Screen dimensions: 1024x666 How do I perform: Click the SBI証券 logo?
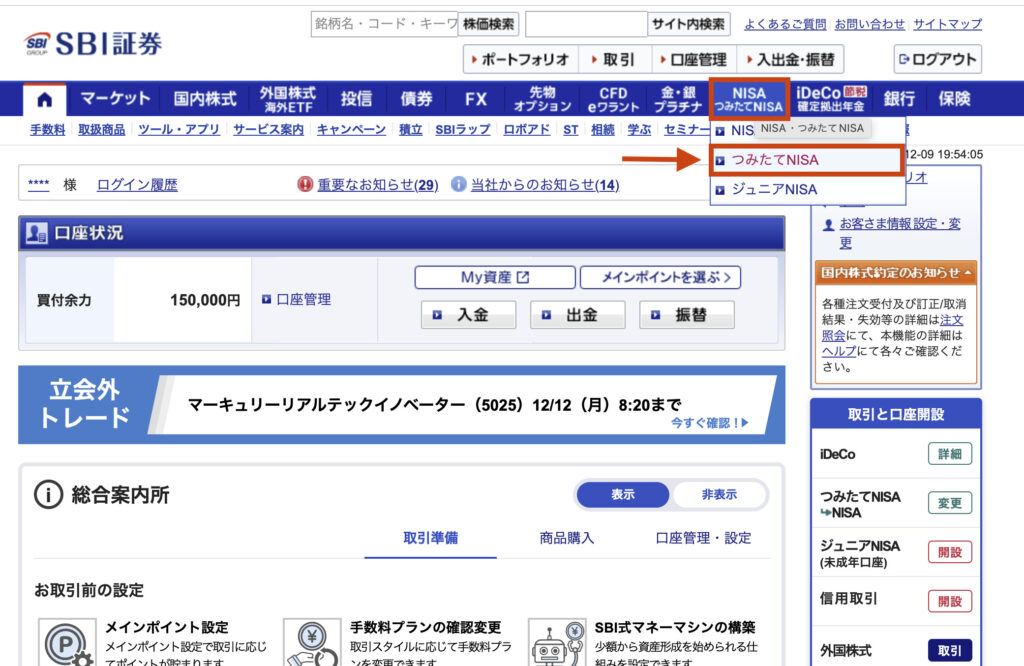tap(93, 44)
